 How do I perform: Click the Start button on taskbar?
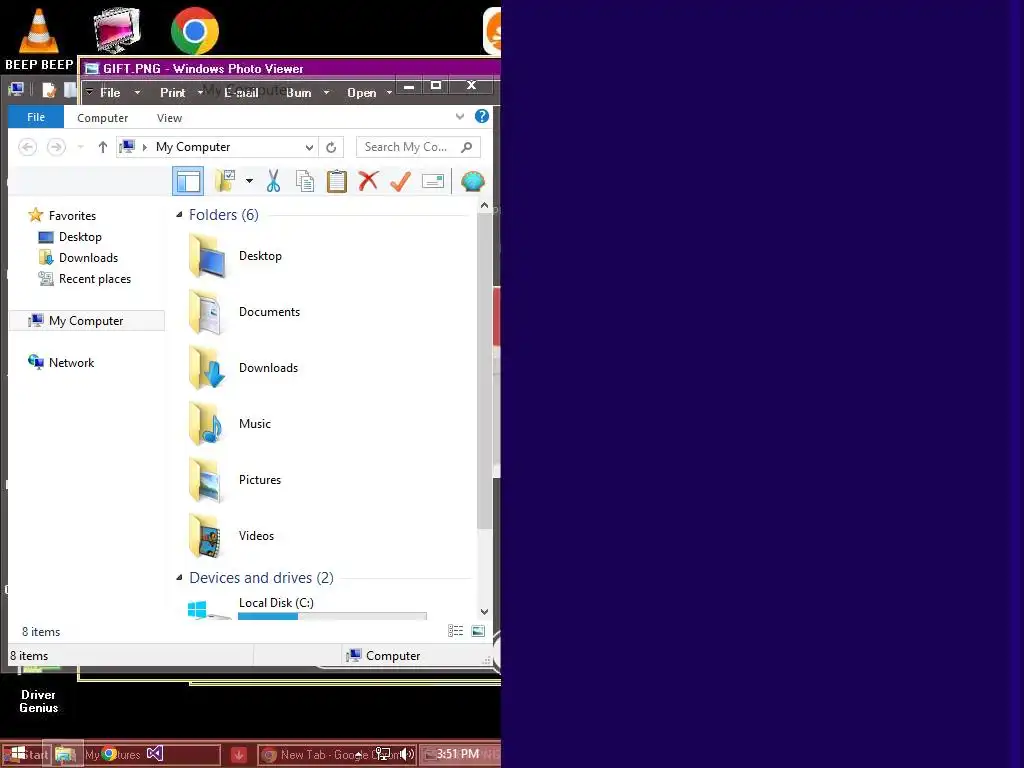25,754
